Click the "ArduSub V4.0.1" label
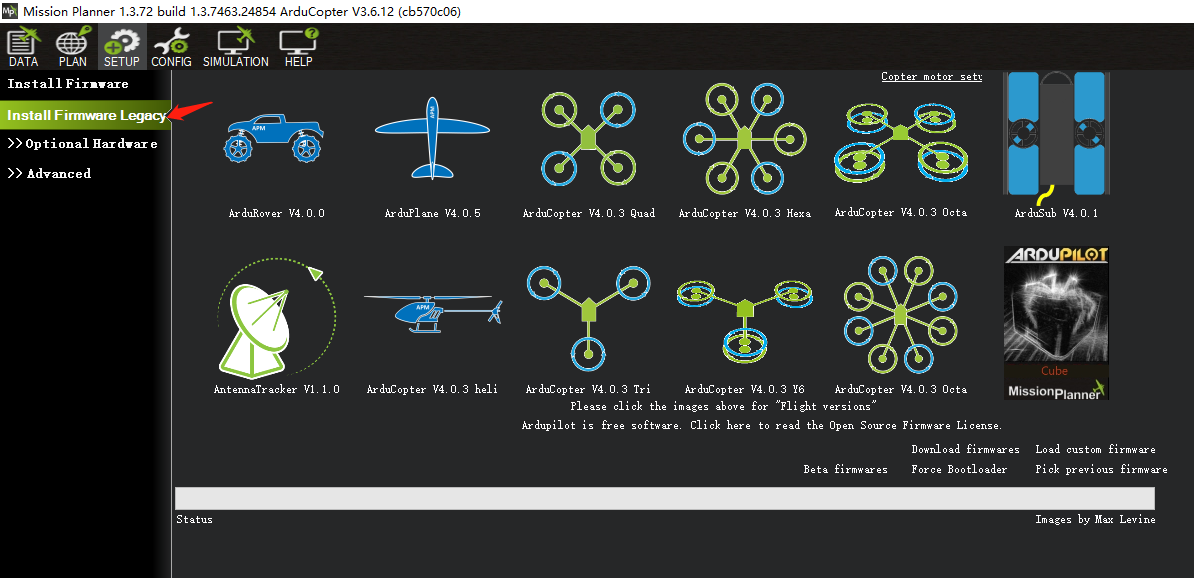The image size is (1194, 578). click(1056, 213)
